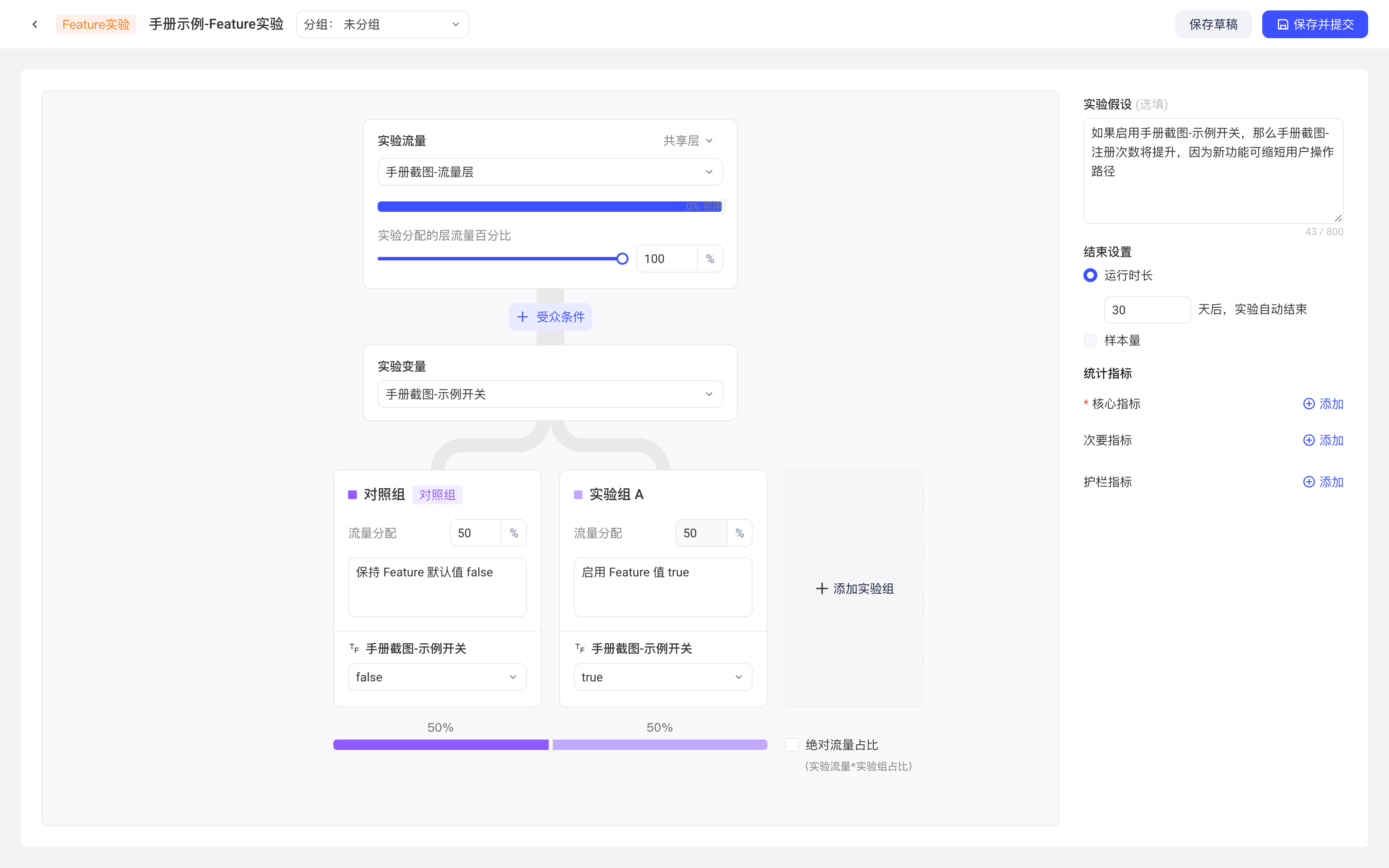Open the true value dropdown in 实验组 A
1389x868 pixels.
[663, 677]
